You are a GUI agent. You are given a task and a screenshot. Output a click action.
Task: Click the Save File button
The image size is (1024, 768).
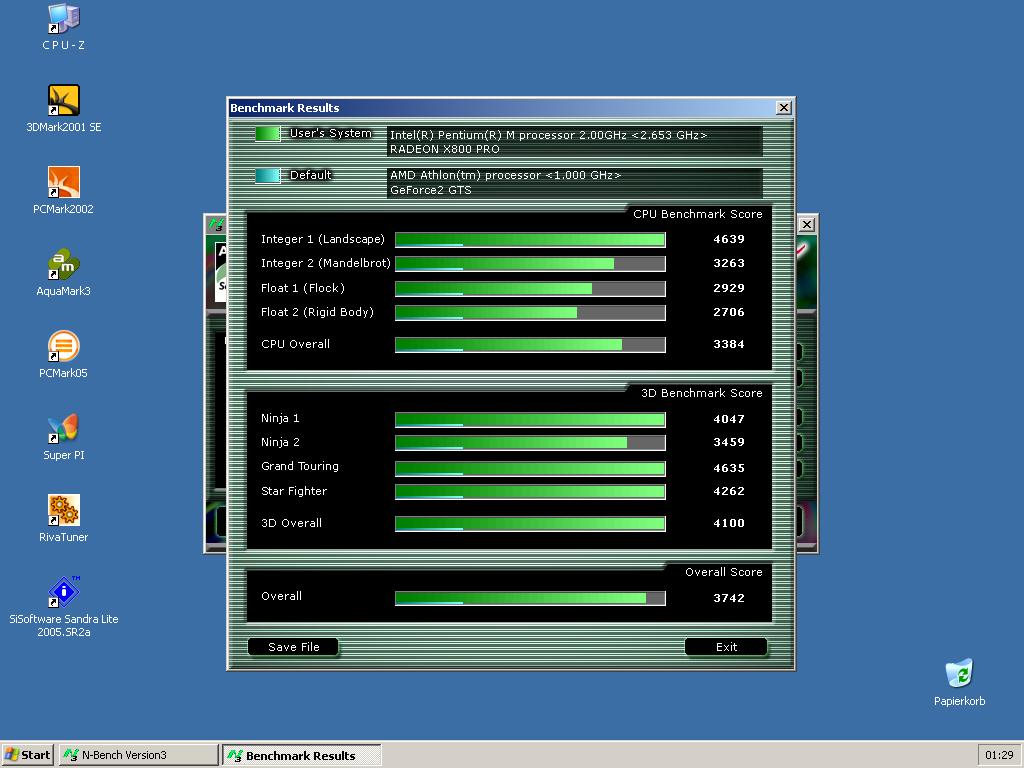click(293, 647)
